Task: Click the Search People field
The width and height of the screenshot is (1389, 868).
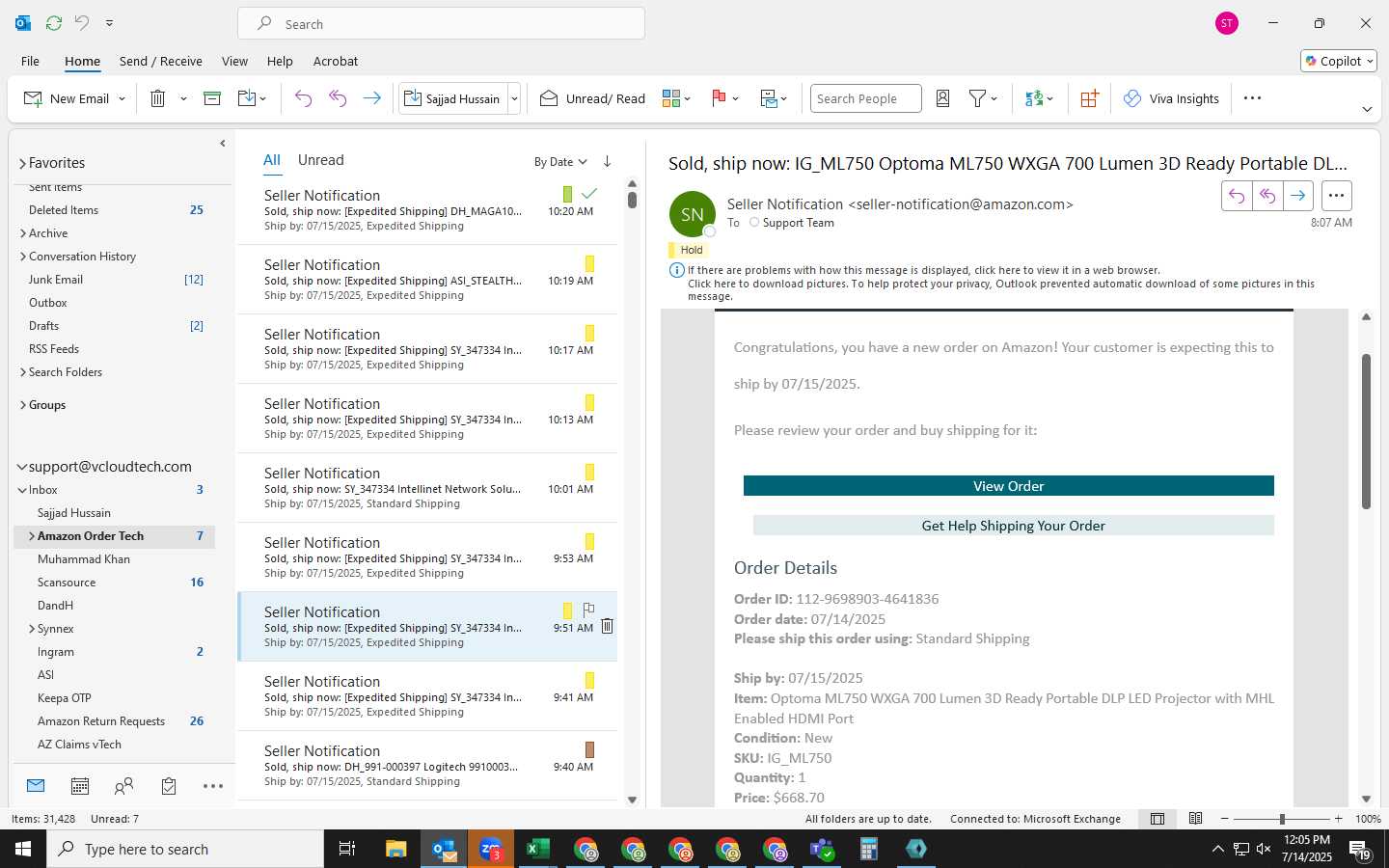Action: (865, 98)
